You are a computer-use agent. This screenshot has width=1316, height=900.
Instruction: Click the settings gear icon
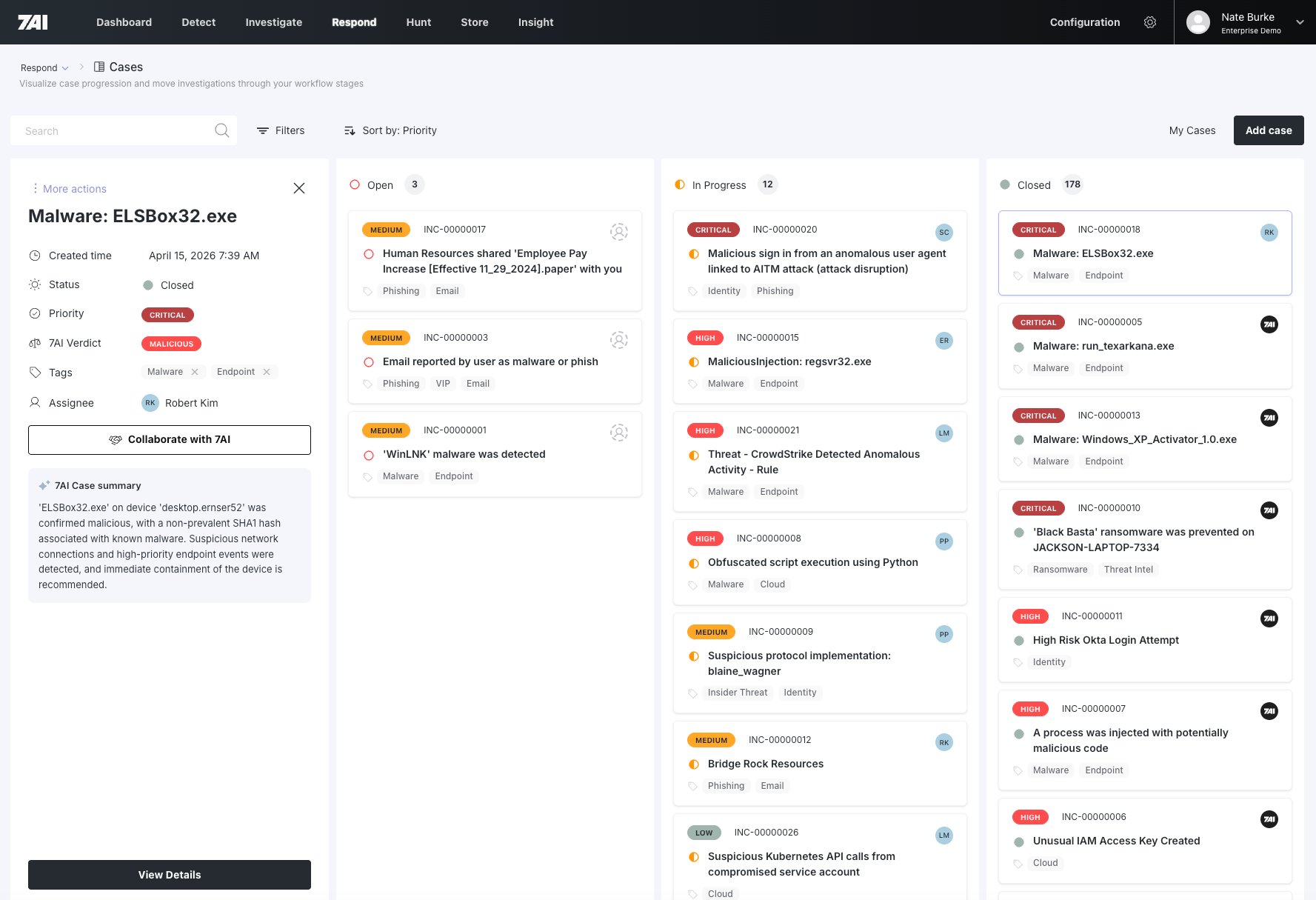1149,22
